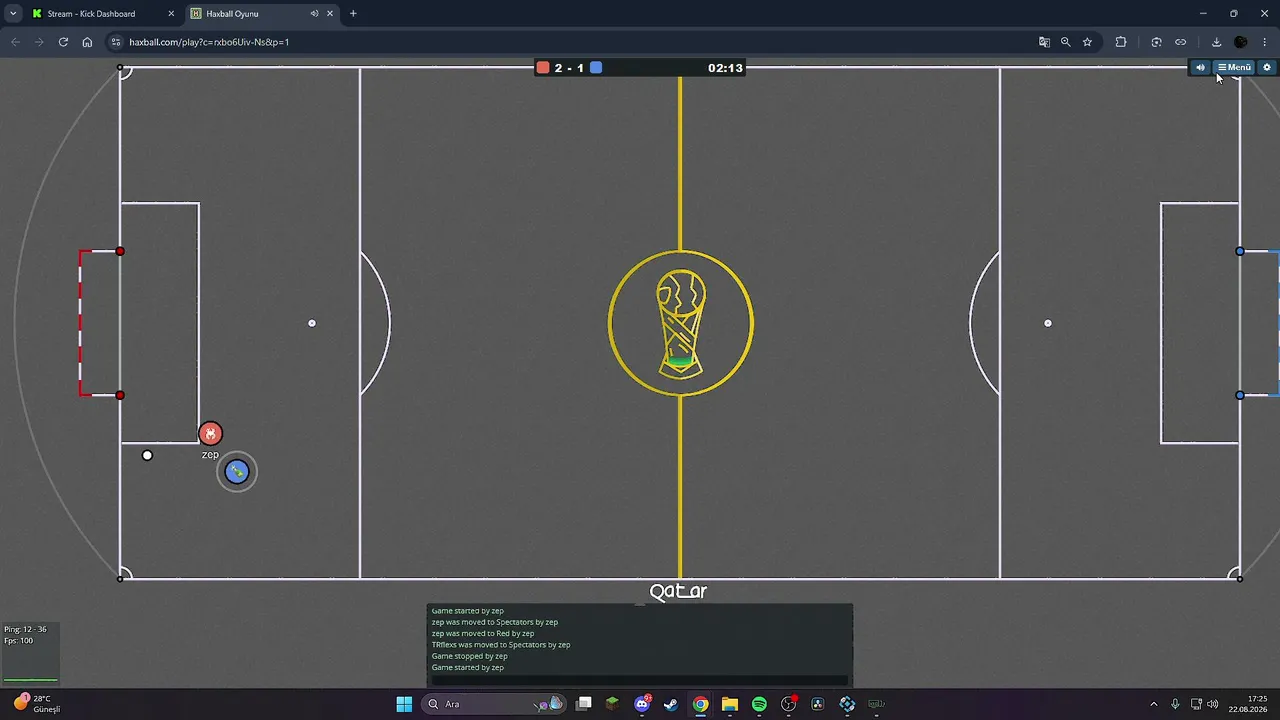Click the 2 - 1 score display
Image resolution: width=1280 pixels, height=720 pixels.
pos(569,68)
